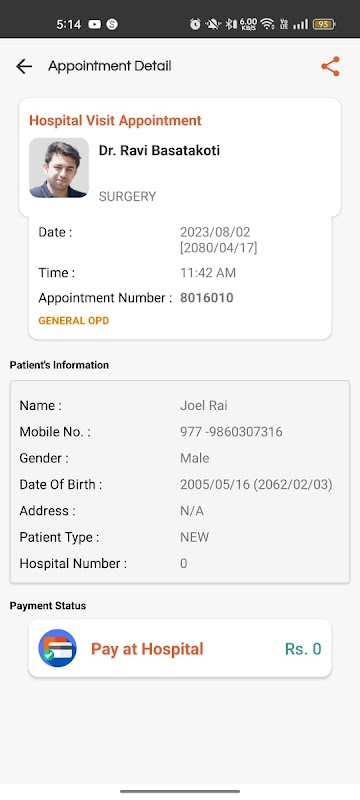Tap the back arrow icon
Image resolution: width=360 pixels, height=800 pixels.
[23, 66]
